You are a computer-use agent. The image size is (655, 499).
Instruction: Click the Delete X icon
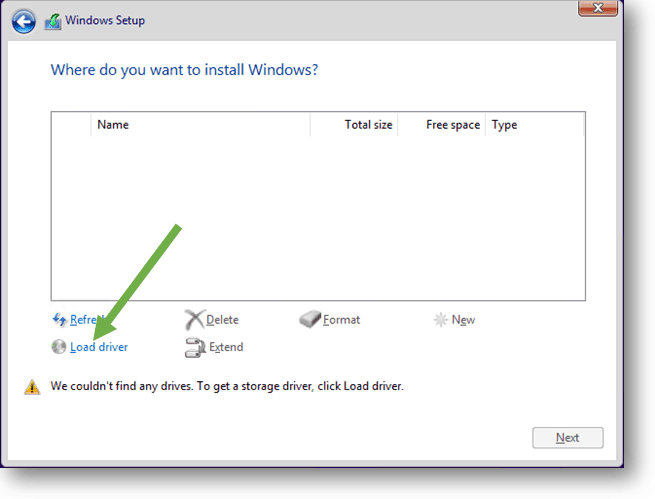tap(194, 320)
